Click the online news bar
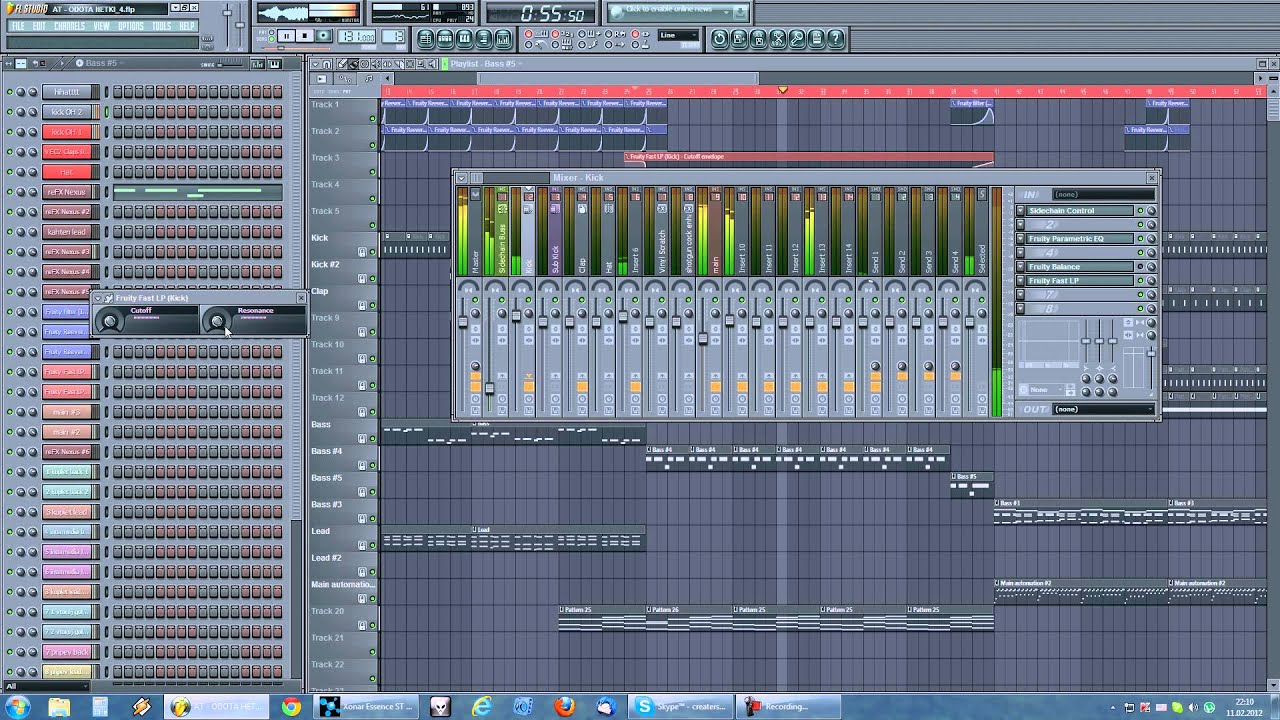This screenshot has width=1280, height=720. point(678,11)
